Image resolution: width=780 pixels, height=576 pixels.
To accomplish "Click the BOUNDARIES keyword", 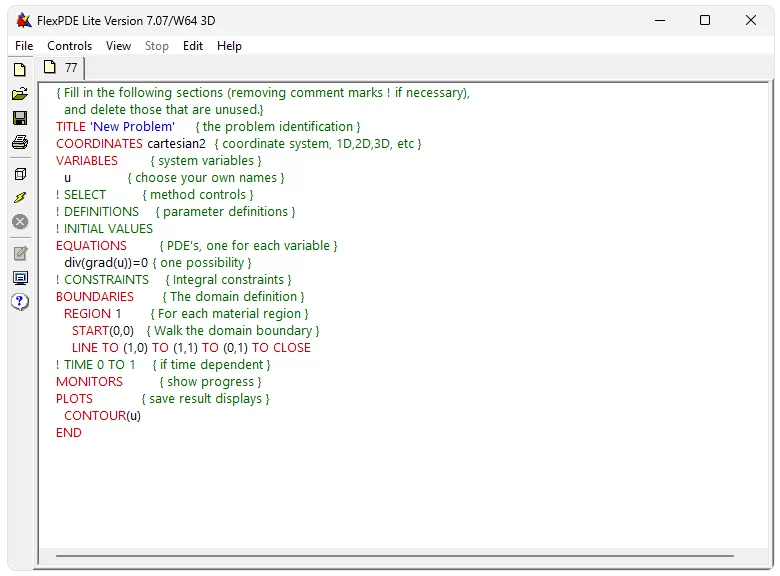I will click(x=95, y=297).
